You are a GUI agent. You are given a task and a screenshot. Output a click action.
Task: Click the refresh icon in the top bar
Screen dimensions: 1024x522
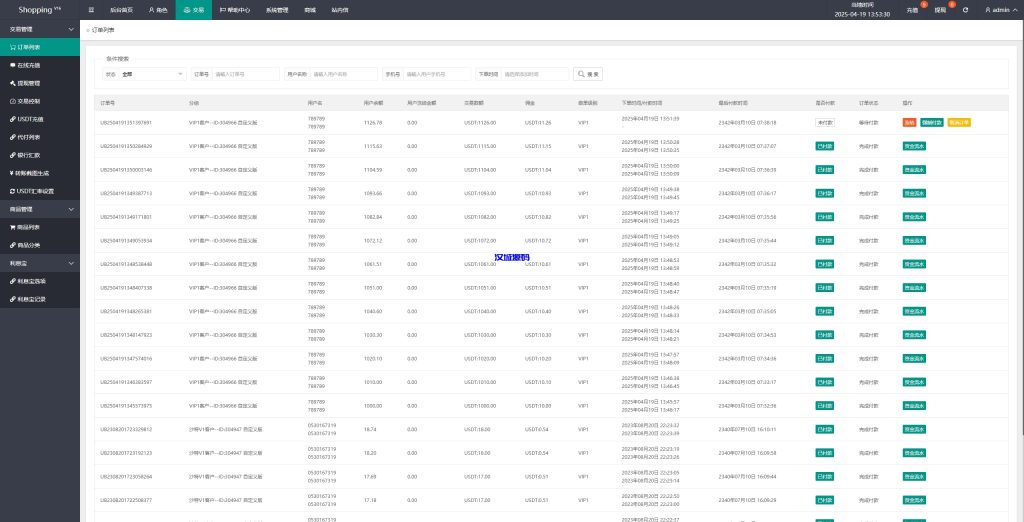tap(965, 9)
